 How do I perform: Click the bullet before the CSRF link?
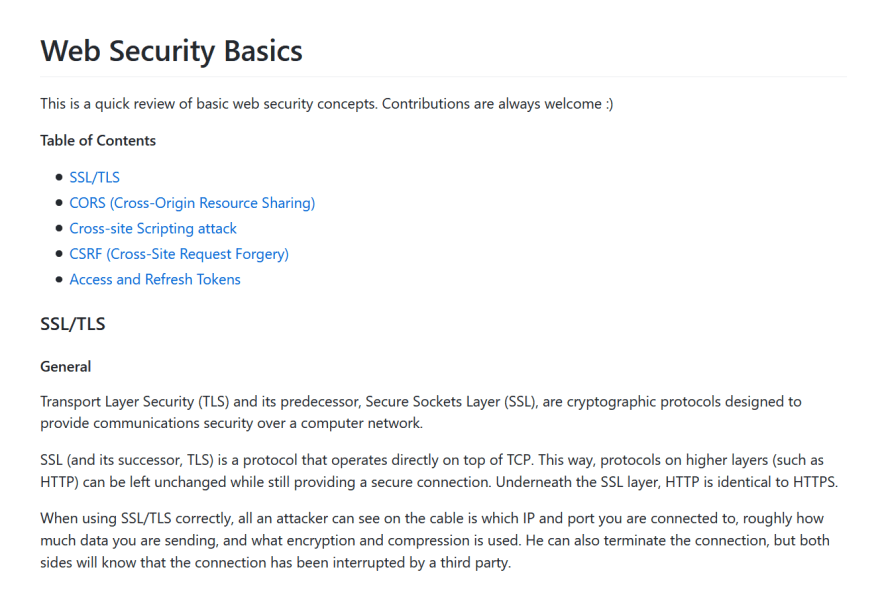pyautogui.click(x=59, y=254)
